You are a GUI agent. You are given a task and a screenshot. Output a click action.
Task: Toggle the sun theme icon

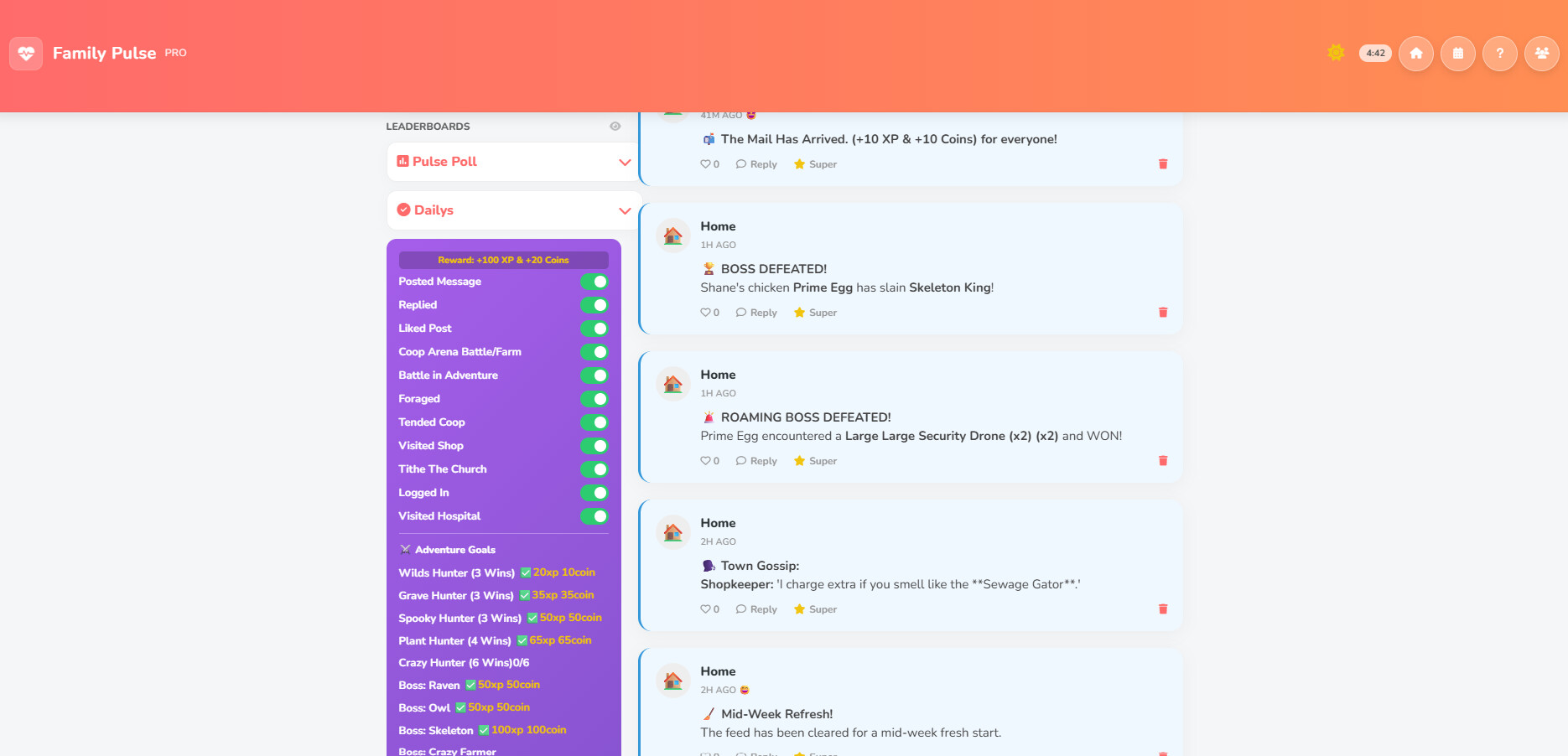click(1336, 53)
